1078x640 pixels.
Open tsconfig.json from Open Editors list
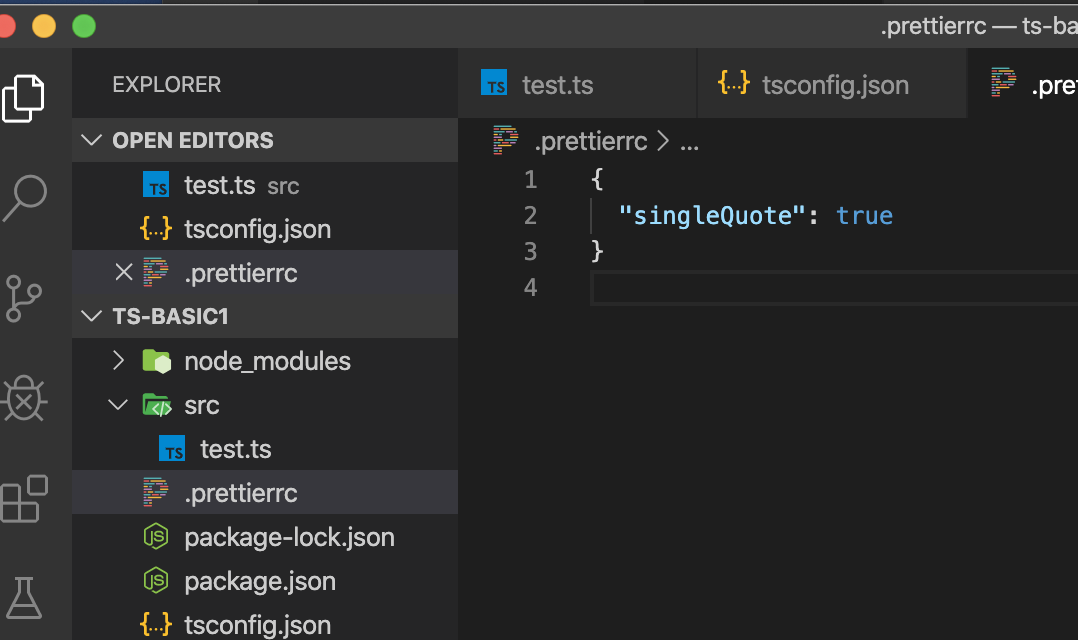coord(257,229)
